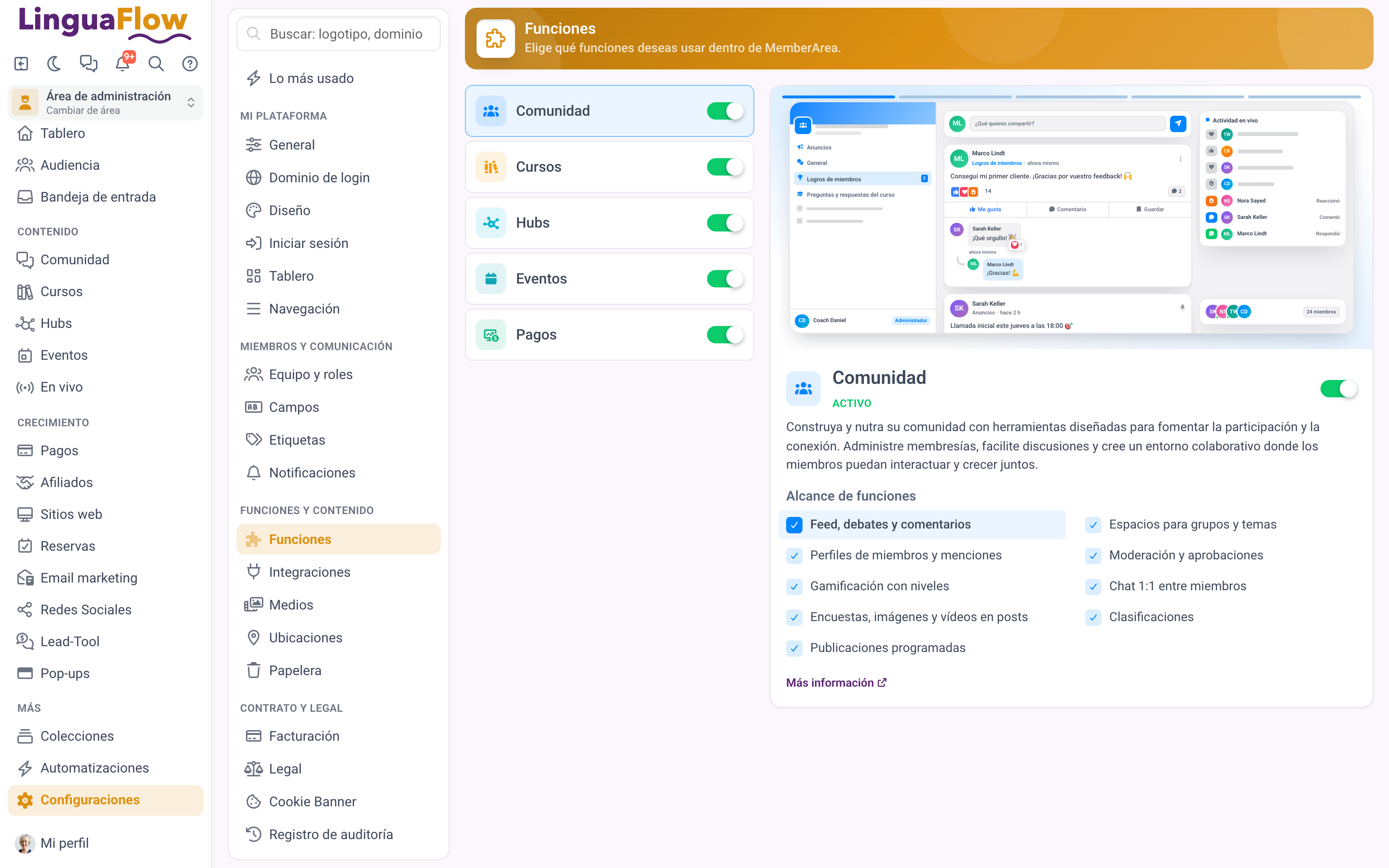Screen dimensions: 1389x868
Task: Click the LinguaFlow logo
Action: tap(105, 24)
